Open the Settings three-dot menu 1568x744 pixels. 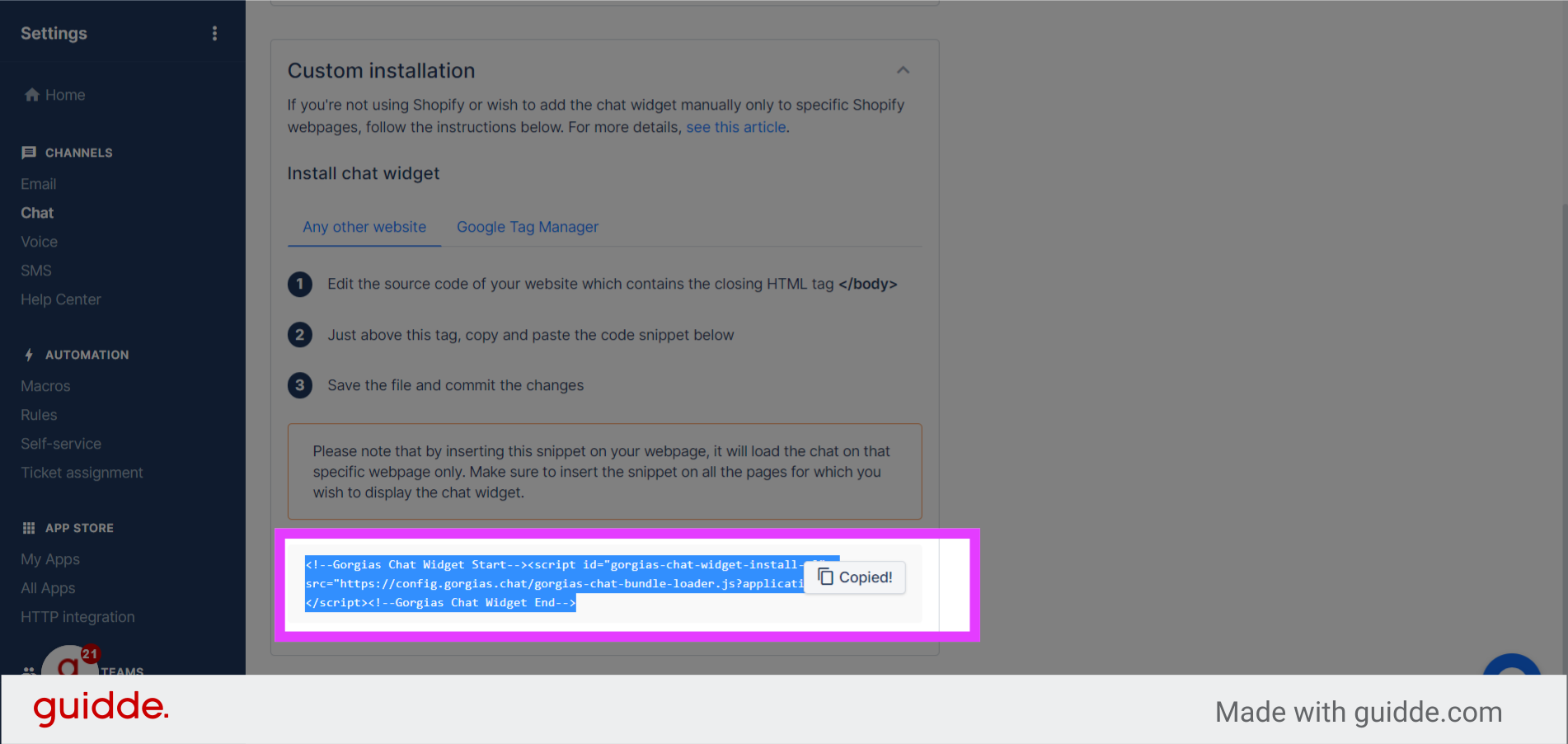[214, 33]
